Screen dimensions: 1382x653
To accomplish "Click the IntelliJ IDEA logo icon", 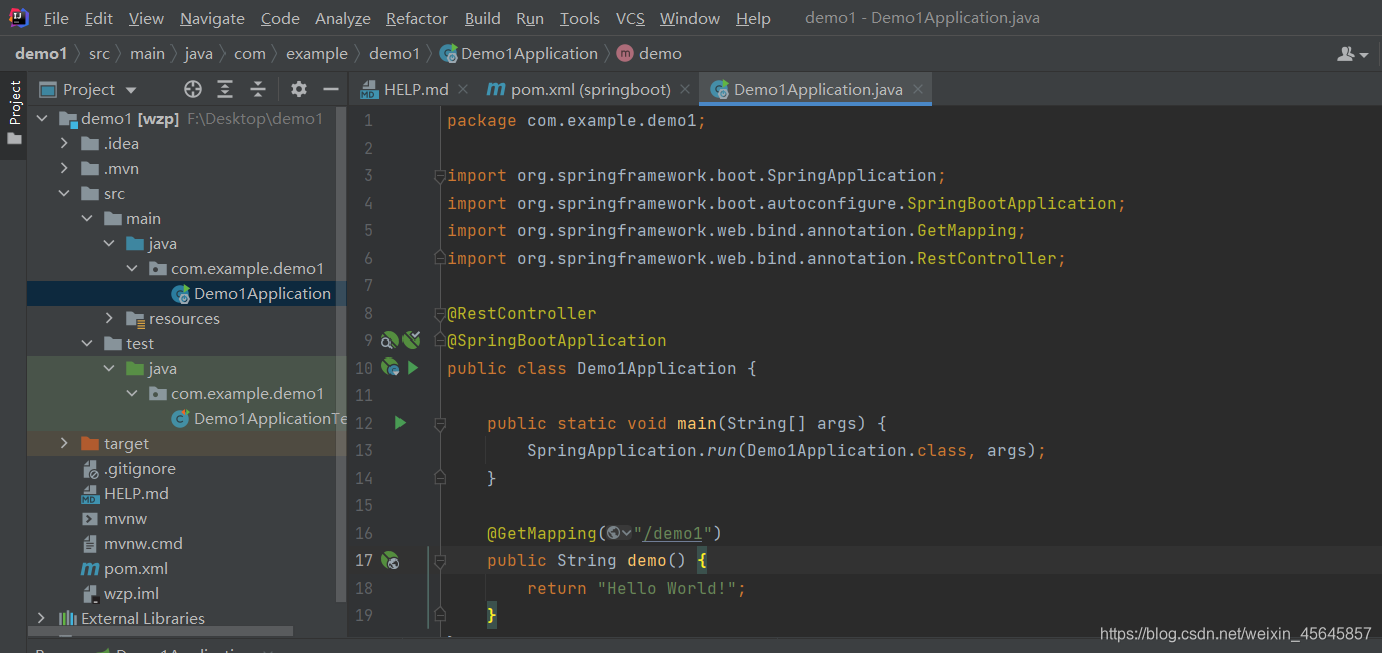I will 19,17.
